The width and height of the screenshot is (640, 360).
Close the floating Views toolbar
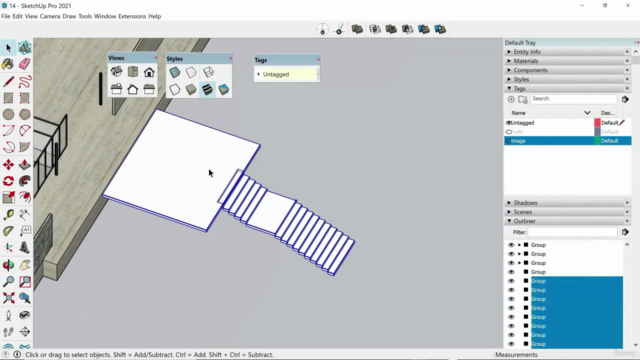[x=156, y=58]
